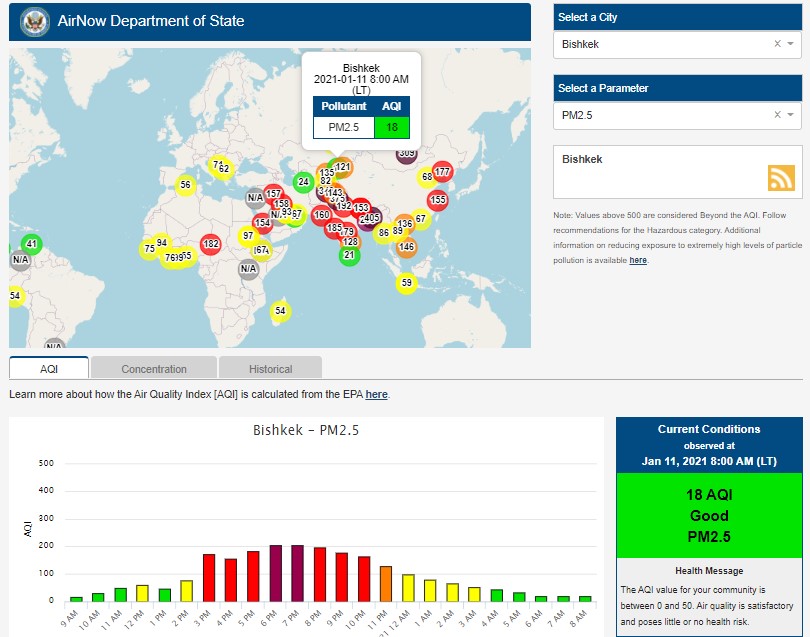Click the RSS feed icon for Bishkek

(781, 177)
